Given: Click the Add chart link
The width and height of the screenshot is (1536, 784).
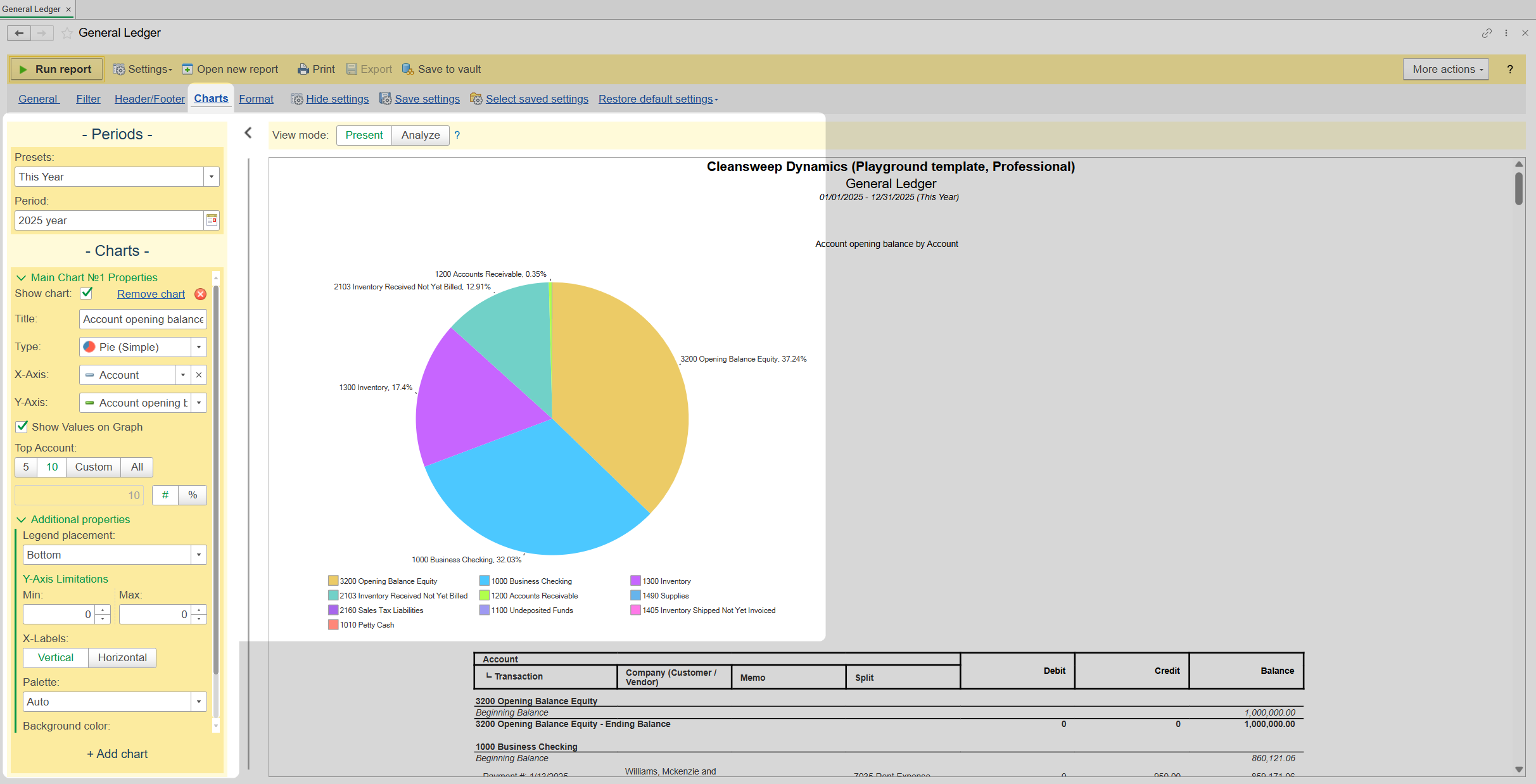Looking at the screenshot, I should tap(117, 754).
